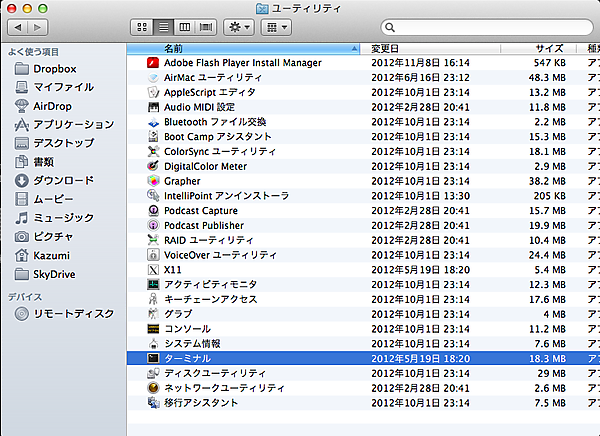
Task: Select ダウンロード in the sidebar
Action: pyautogui.click(x=63, y=181)
